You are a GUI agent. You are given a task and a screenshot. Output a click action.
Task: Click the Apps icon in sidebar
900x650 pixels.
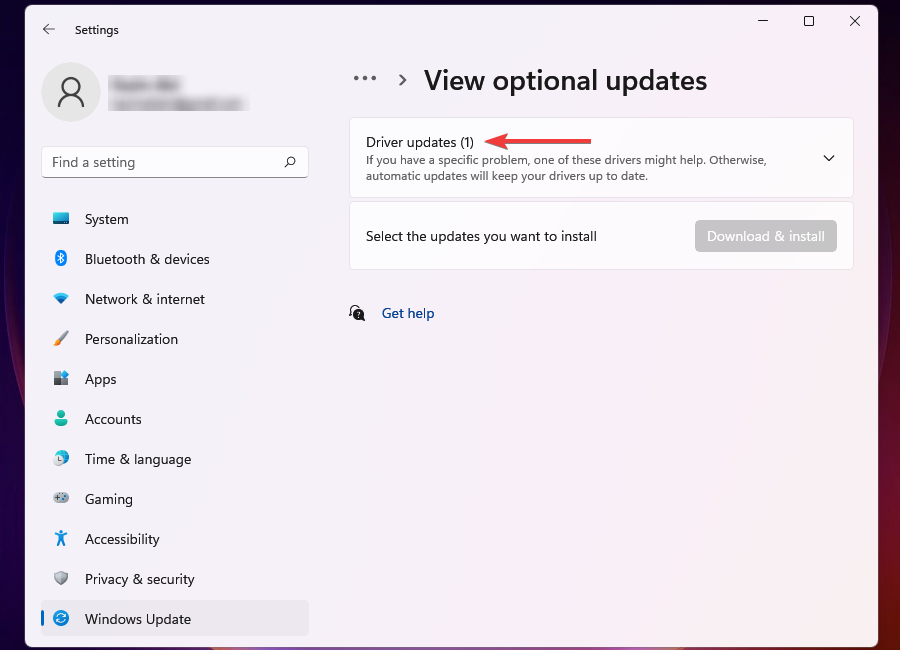[61, 379]
